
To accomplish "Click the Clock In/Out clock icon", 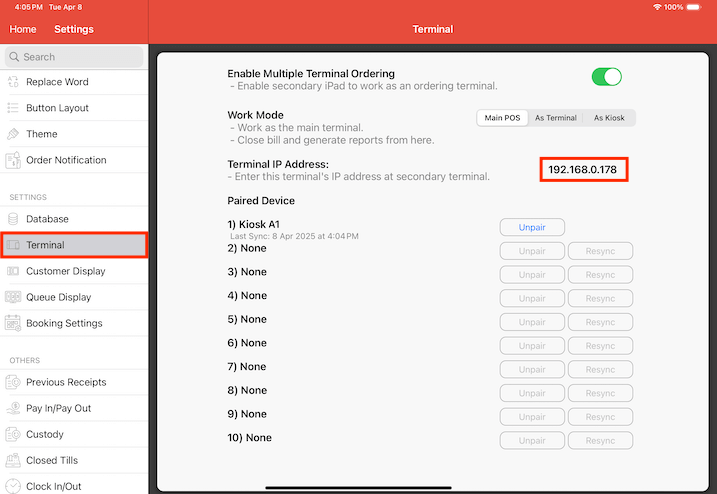I will (13, 486).
